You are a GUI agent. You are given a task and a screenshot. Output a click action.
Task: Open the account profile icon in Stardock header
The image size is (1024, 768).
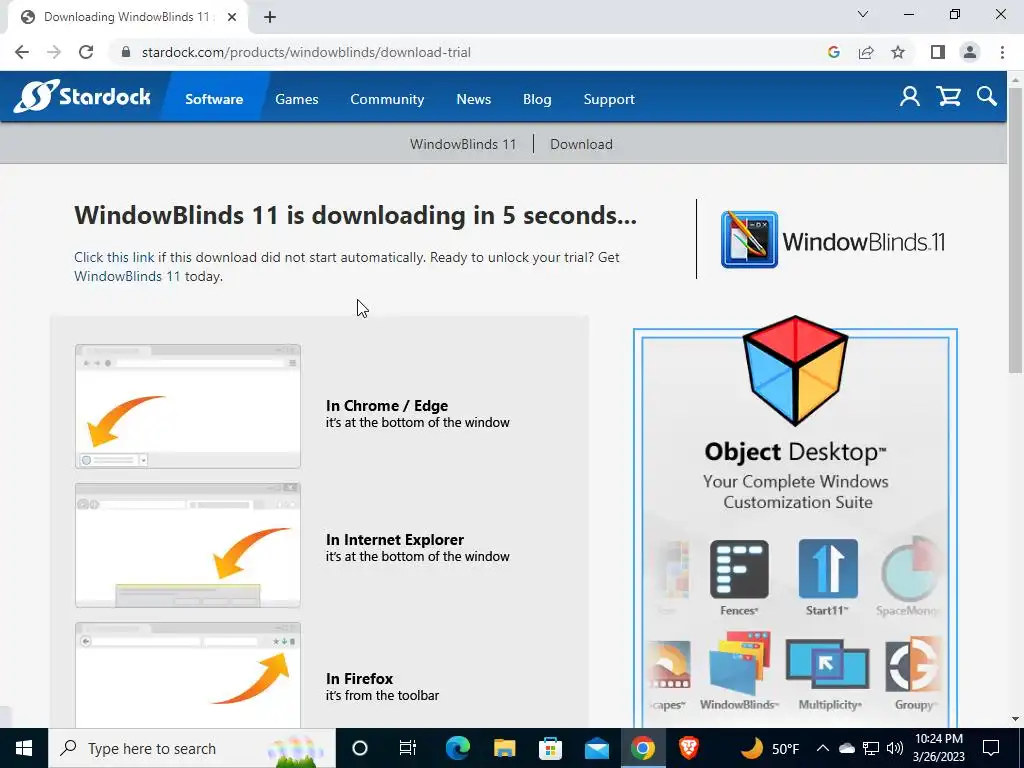[x=910, y=97]
